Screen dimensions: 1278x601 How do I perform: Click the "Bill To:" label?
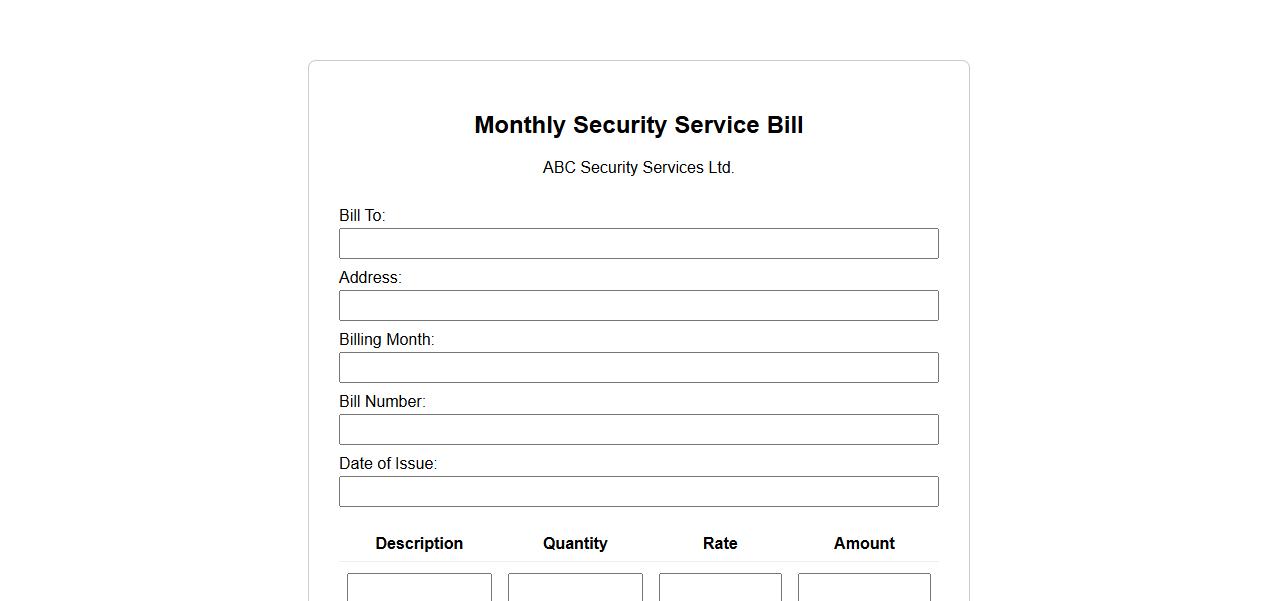point(362,215)
